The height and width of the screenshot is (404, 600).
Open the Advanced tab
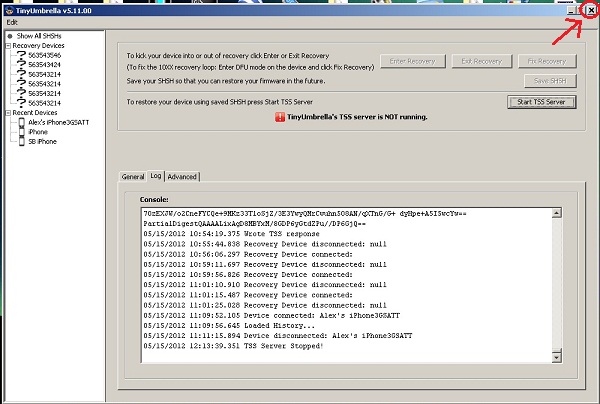point(182,177)
